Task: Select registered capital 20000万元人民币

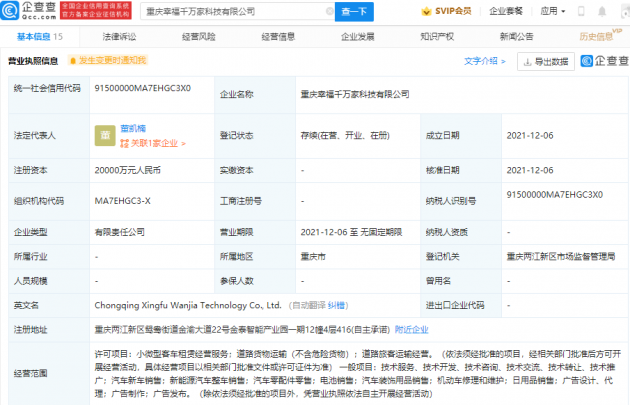Action: (x=127, y=170)
